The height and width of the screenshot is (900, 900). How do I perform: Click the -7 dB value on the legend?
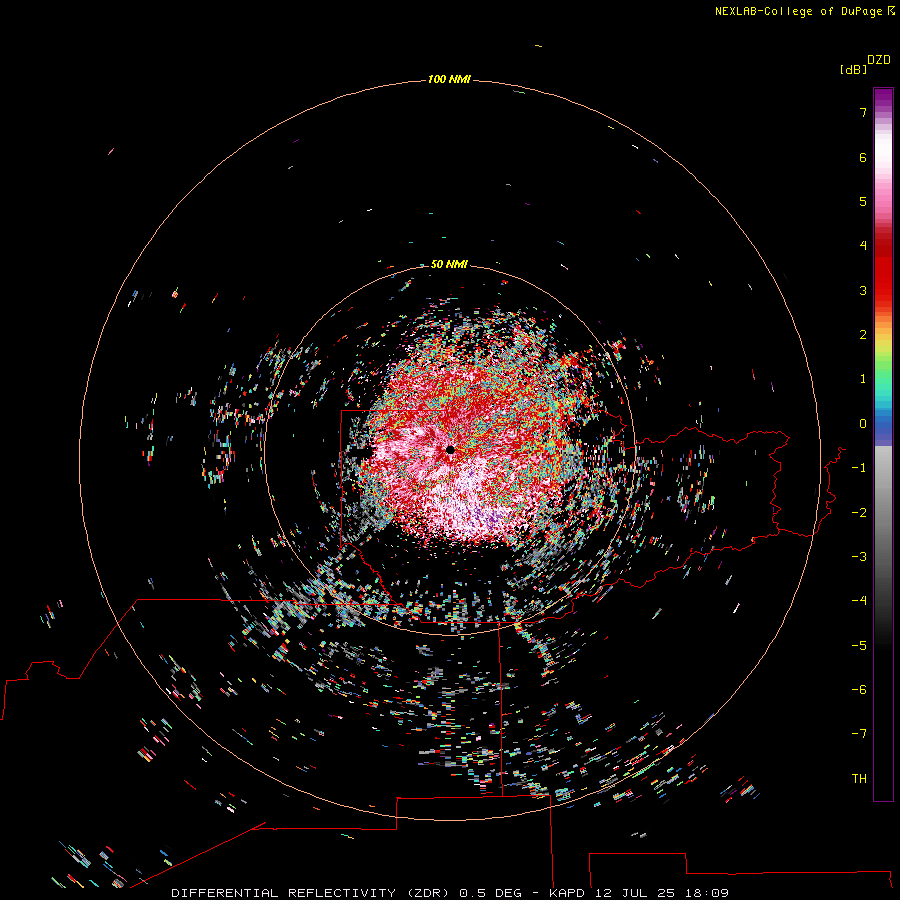point(859,734)
